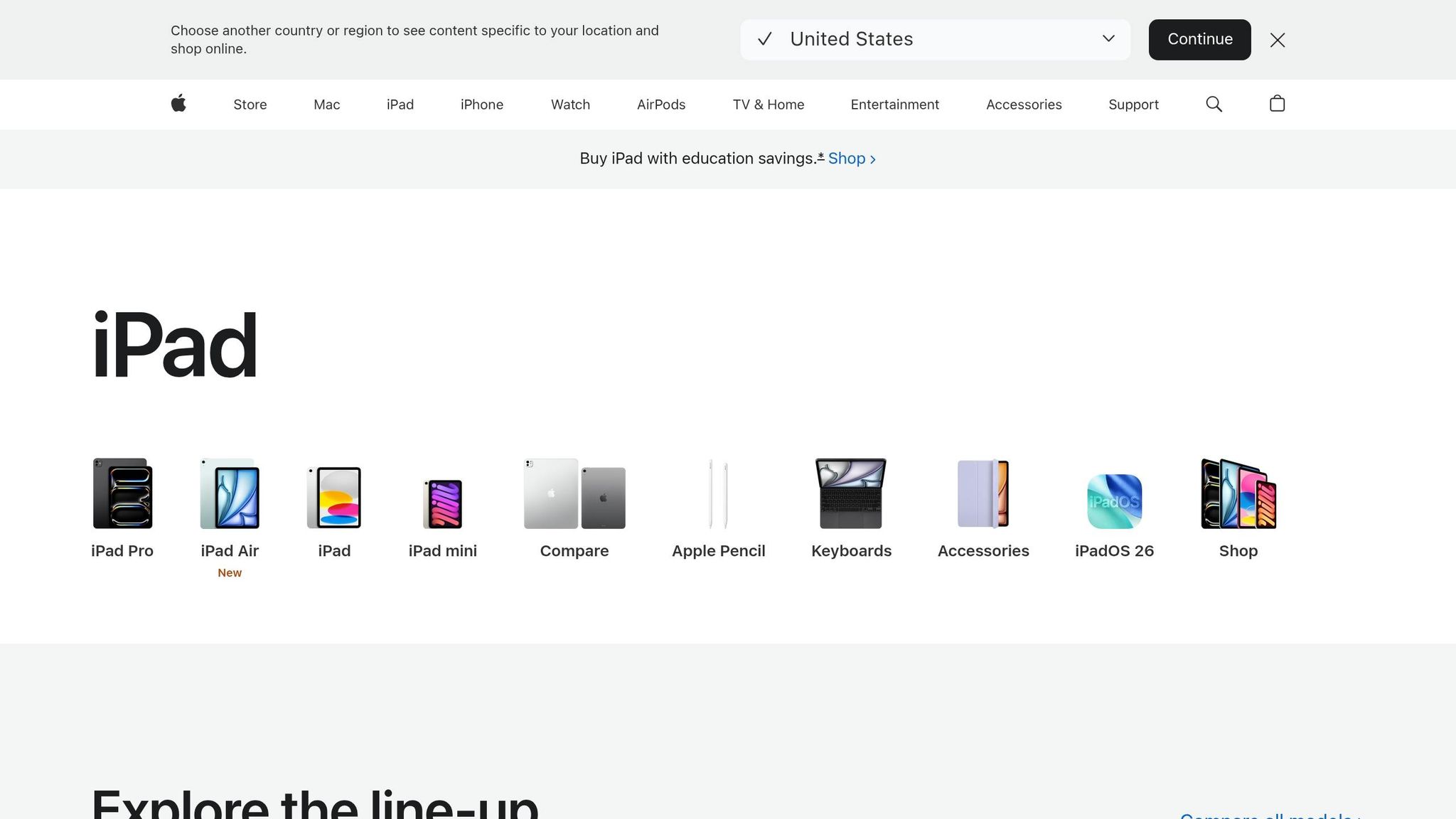Click the iPad mini label
Image resolution: width=1456 pixels, height=819 pixels.
pyautogui.click(x=443, y=551)
